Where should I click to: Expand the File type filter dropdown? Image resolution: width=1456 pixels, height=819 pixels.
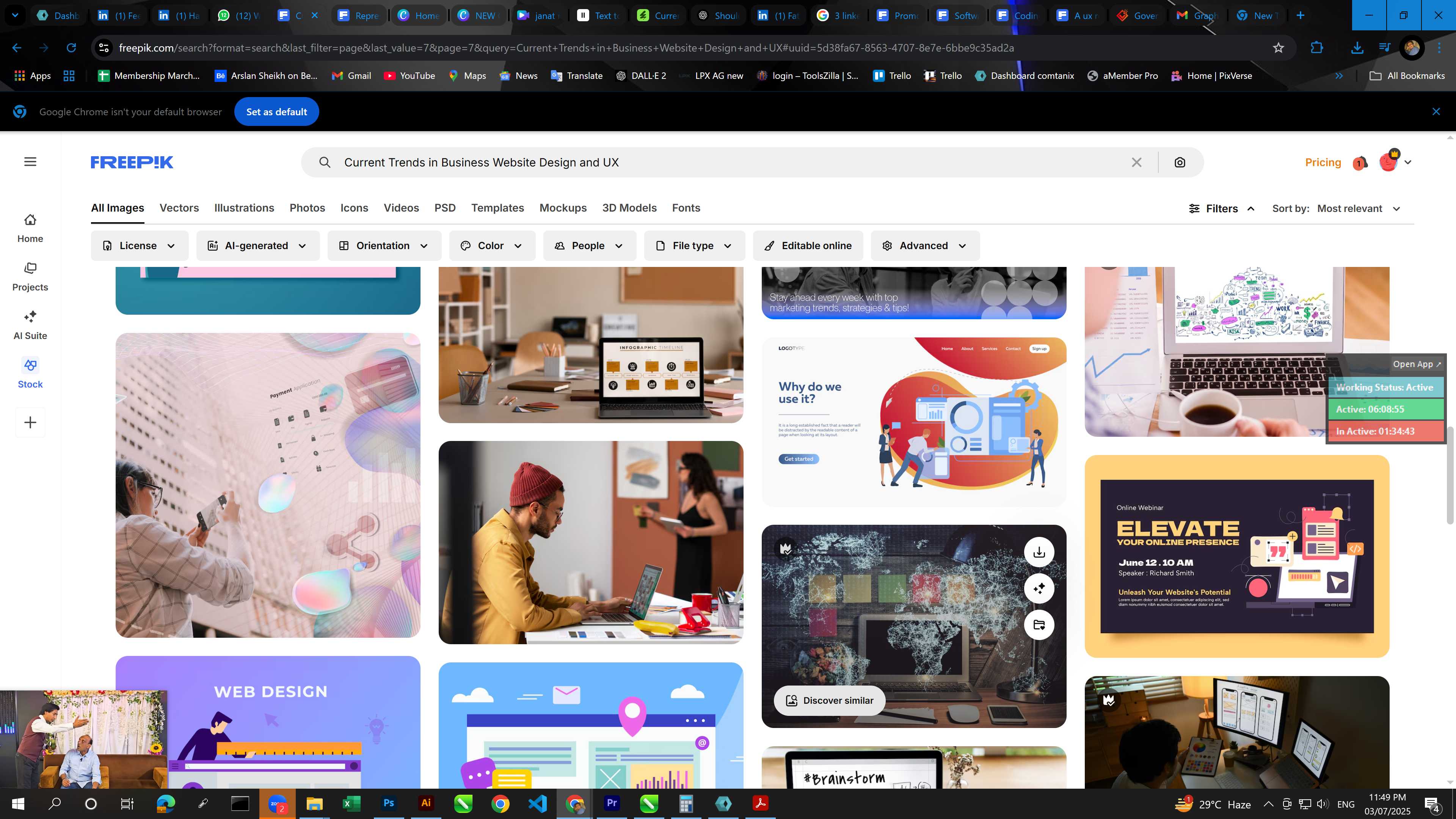(694, 245)
